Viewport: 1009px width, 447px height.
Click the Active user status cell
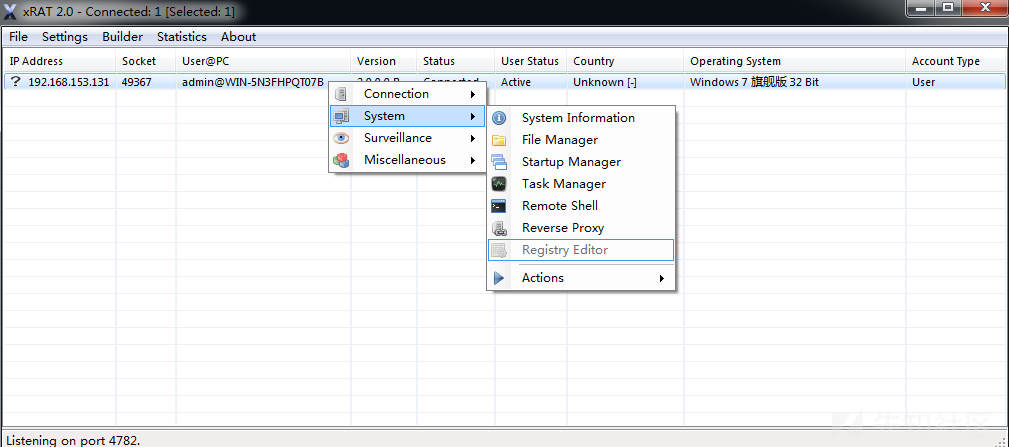point(516,82)
